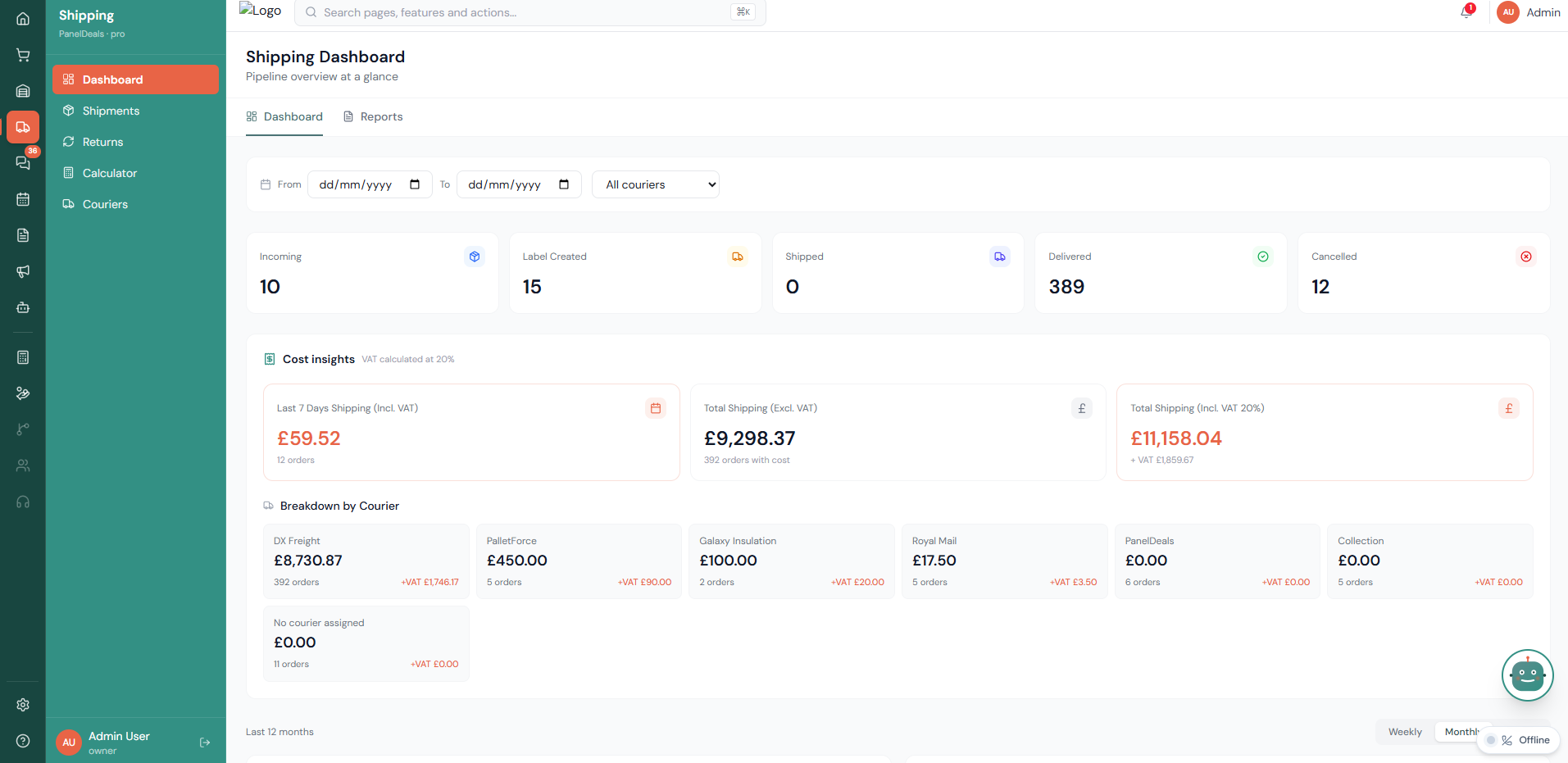This screenshot has height=763, width=1568.
Task: Click the Royal Mail courier card
Action: coord(1005,561)
